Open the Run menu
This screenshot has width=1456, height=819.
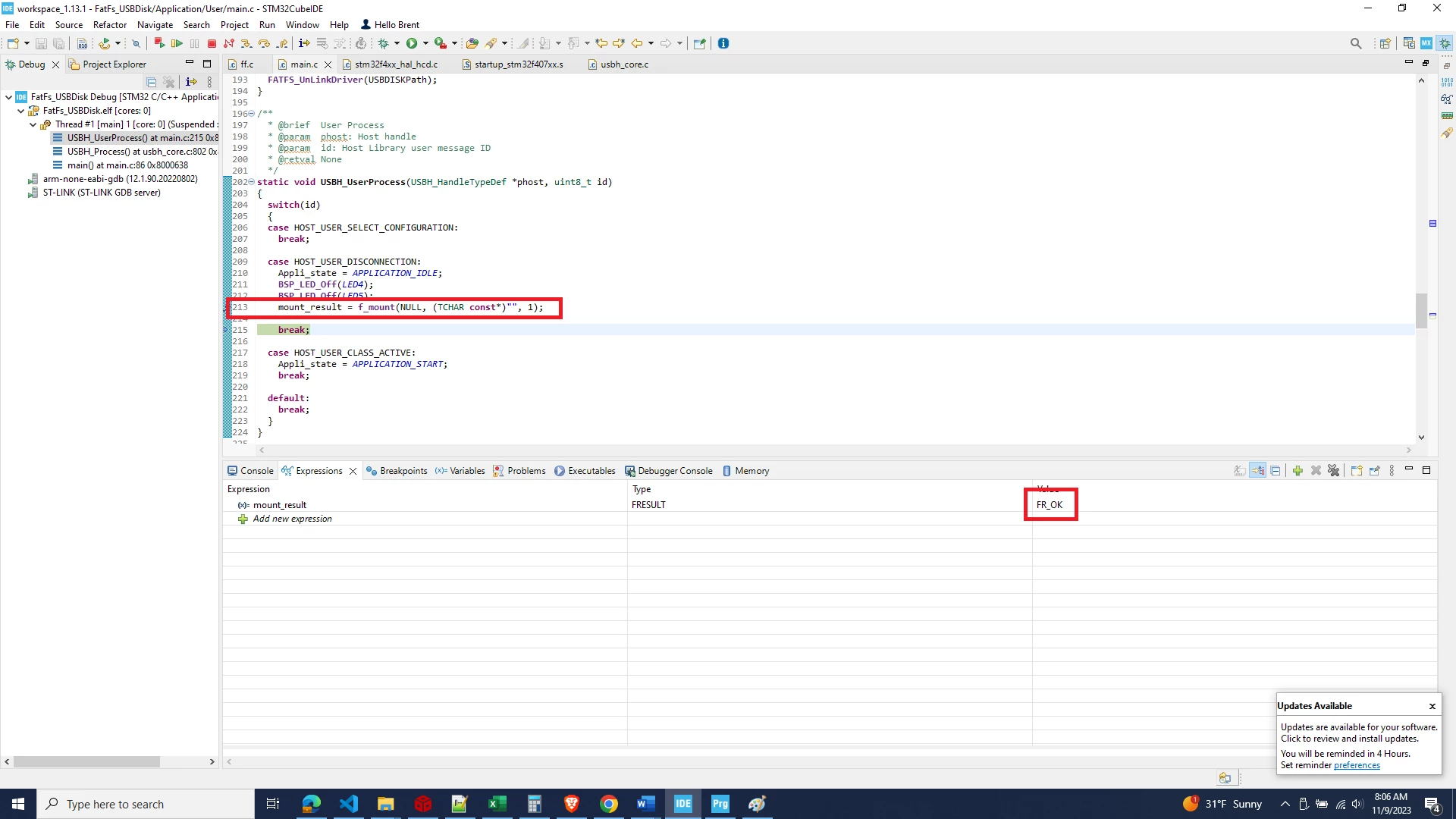click(x=267, y=24)
